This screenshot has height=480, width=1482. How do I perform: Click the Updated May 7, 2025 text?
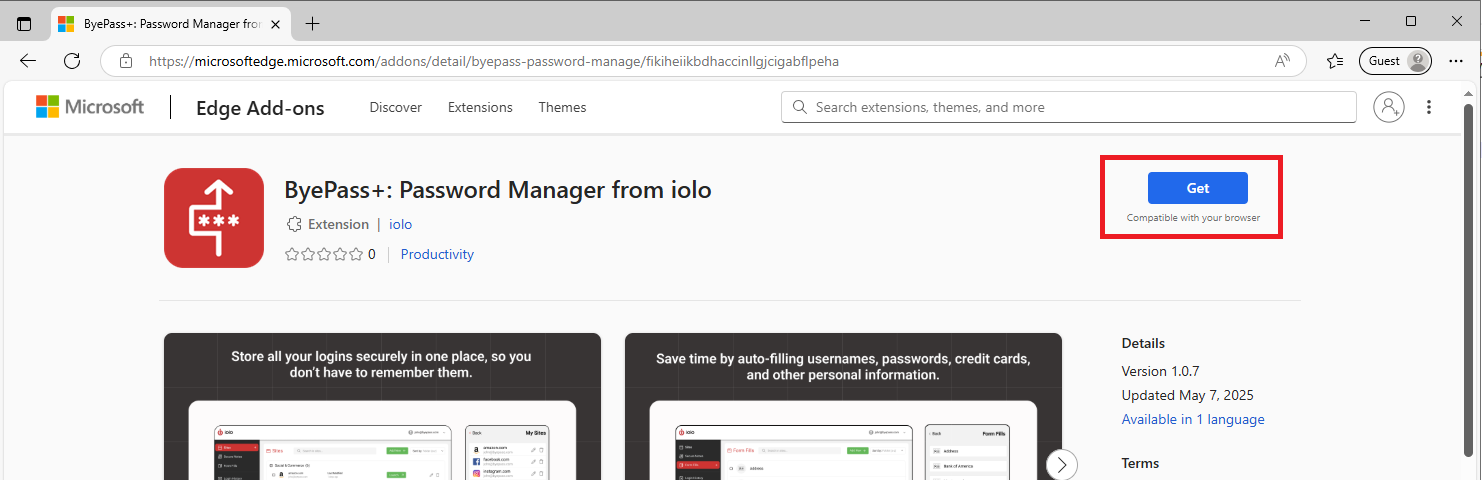1187,395
